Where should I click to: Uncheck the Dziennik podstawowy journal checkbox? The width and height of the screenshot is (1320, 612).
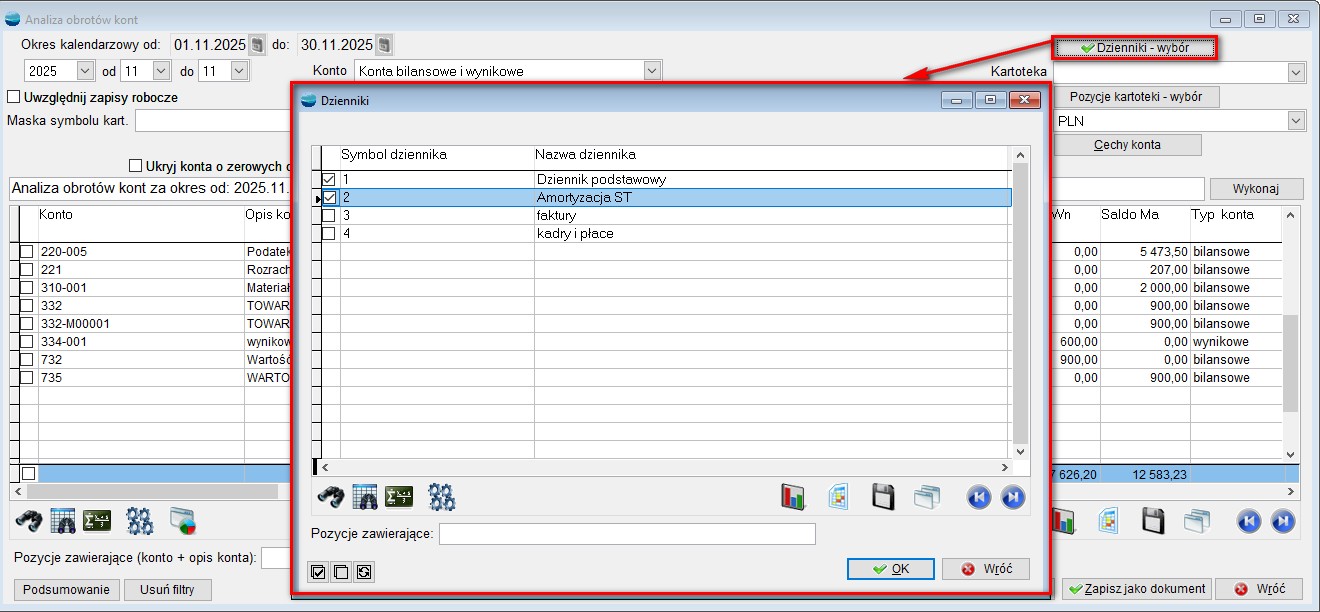tap(329, 180)
